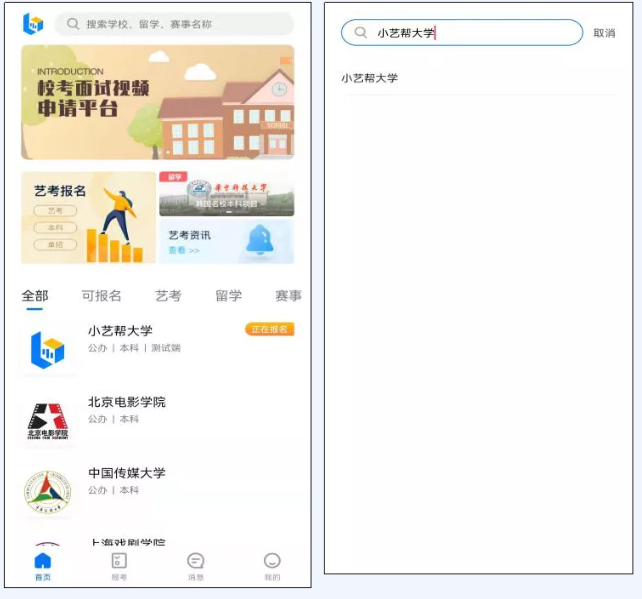
Task: Tap the 北京电影学院 logo
Action: [x=48, y=421]
